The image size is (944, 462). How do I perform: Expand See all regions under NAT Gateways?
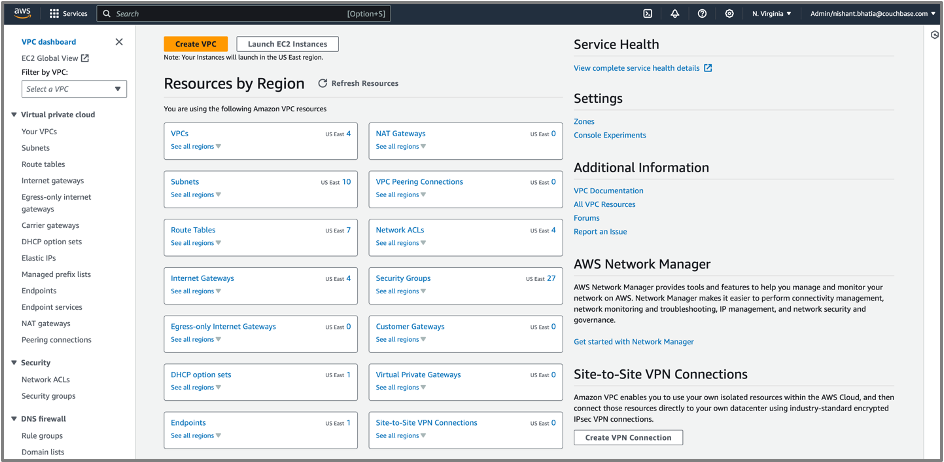pyautogui.click(x=400, y=146)
